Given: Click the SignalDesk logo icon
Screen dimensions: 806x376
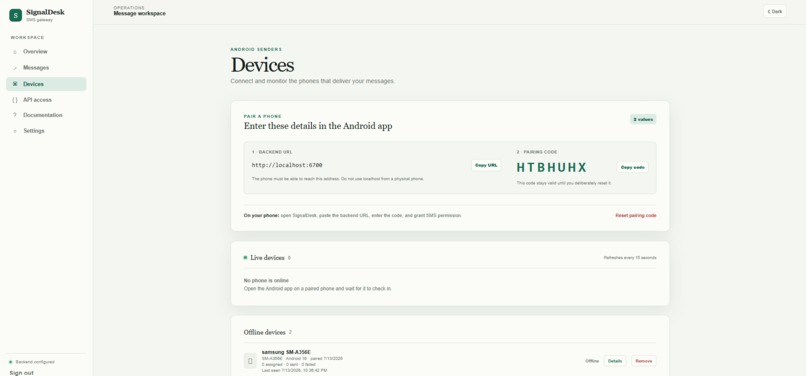Looking at the screenshot, I should point(15,15).
